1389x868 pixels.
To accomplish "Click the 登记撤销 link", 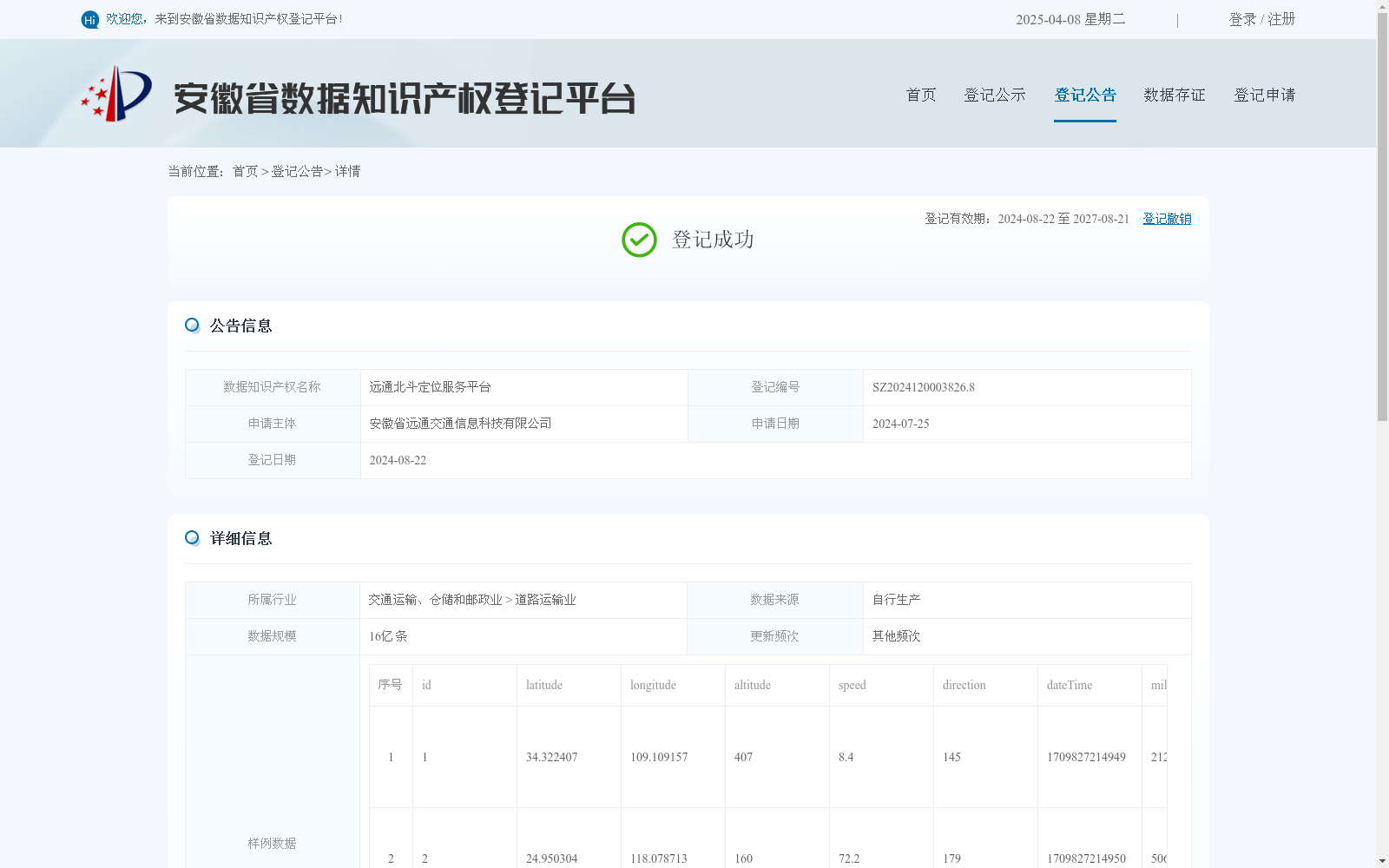I will [x=1167, y=219].
